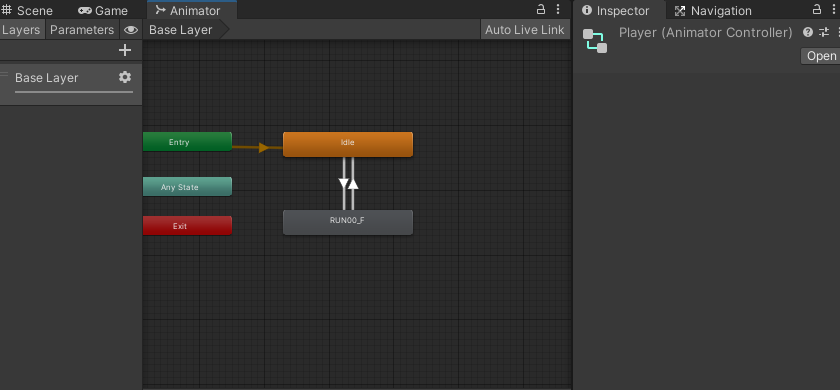840x390 pixels.
Task: Open Base Layer gear settings
Action: tap(125, 77)
